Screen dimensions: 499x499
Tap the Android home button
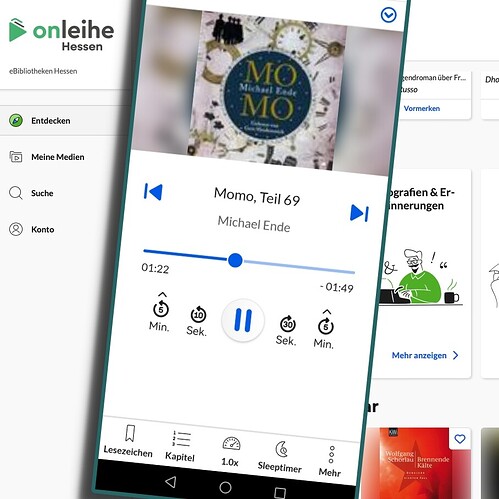click(225, 487)
